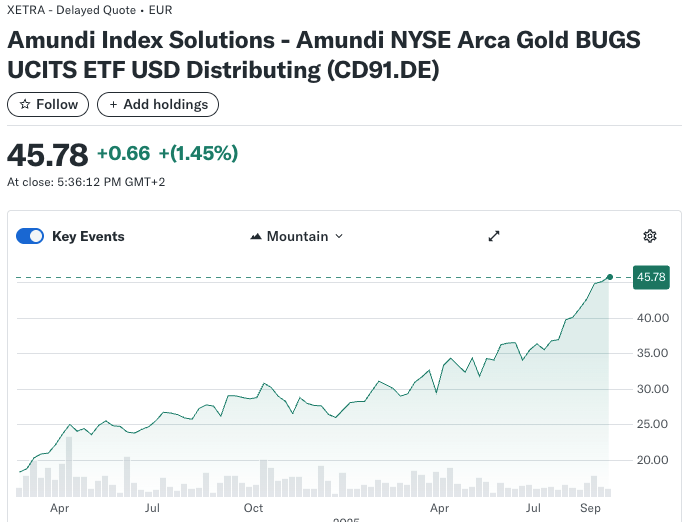Toggle the Key Events switch
The width and height of the screenshot is (694, 522).
[x=30, y=236]
